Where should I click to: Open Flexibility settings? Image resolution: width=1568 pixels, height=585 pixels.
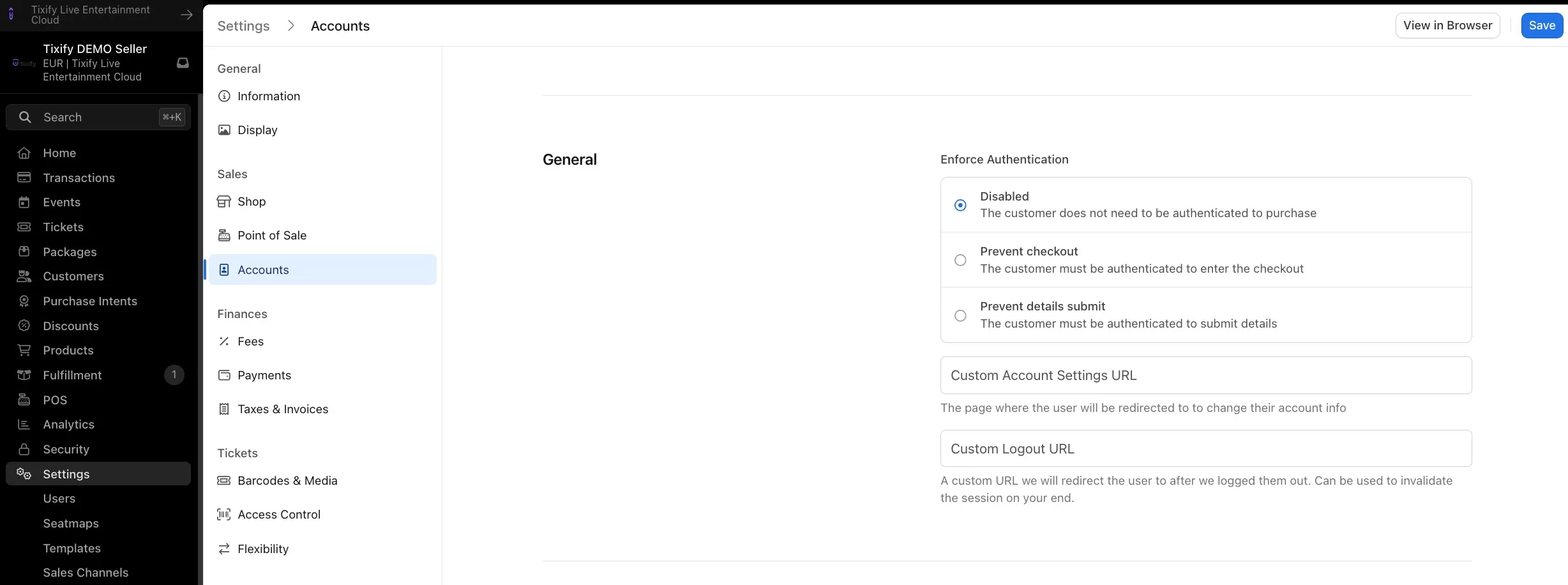pos(322,549)
